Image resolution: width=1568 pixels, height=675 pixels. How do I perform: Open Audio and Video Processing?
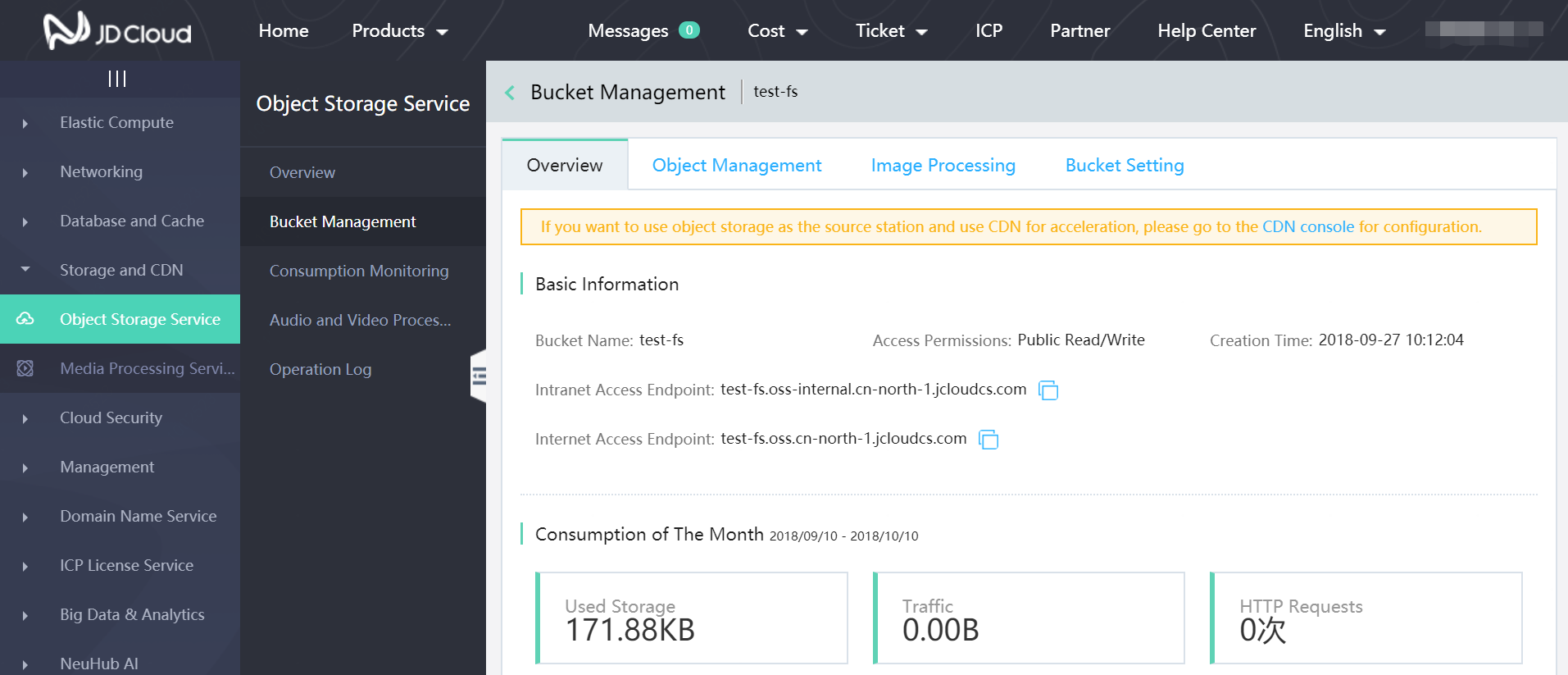click(363, 320)
